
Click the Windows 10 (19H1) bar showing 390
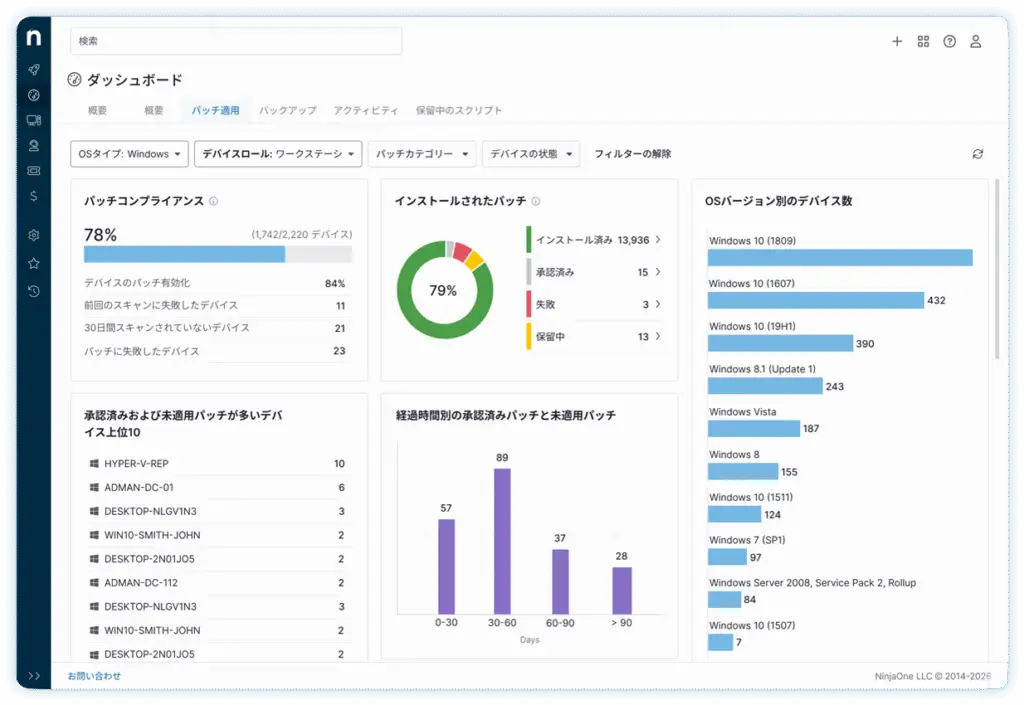click(x=780, y=343)
